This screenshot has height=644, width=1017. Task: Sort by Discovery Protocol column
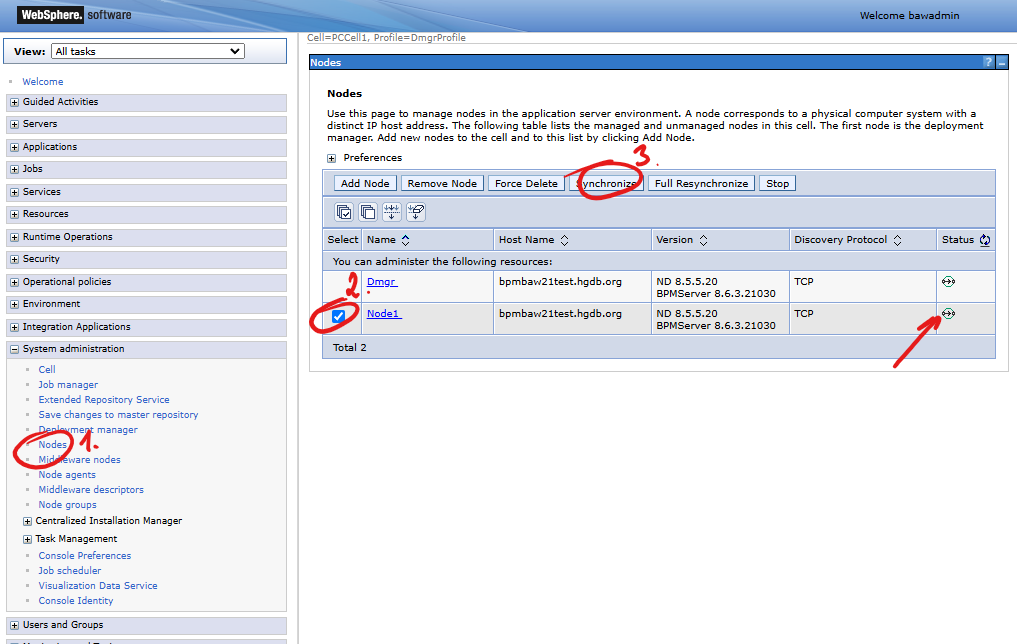click(x=897, y=240)
